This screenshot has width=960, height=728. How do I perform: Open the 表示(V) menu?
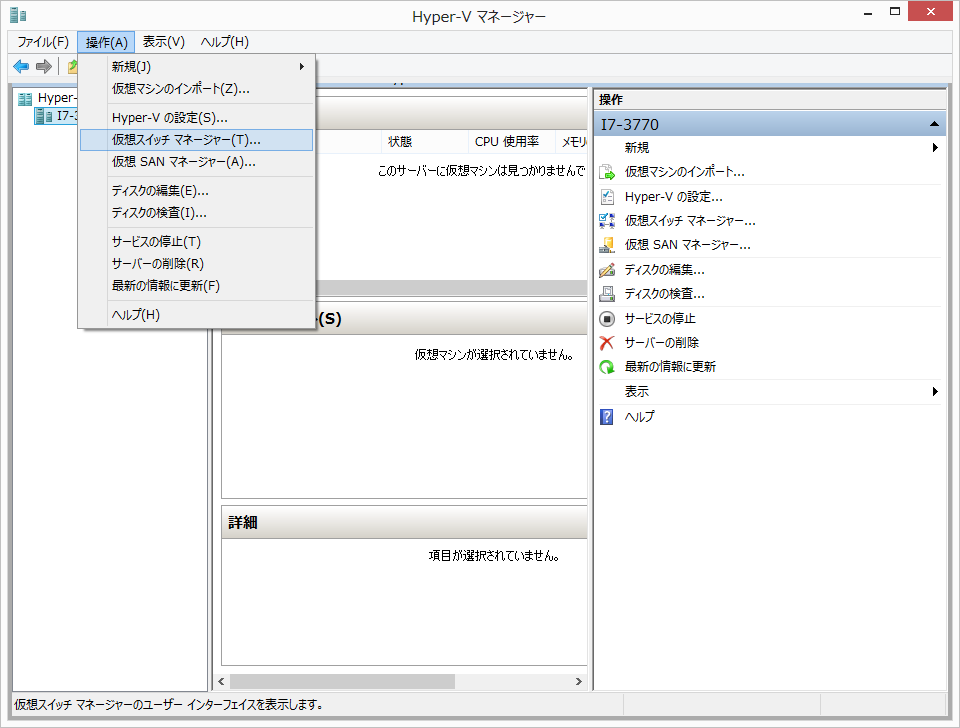click(x=163, y=42)
